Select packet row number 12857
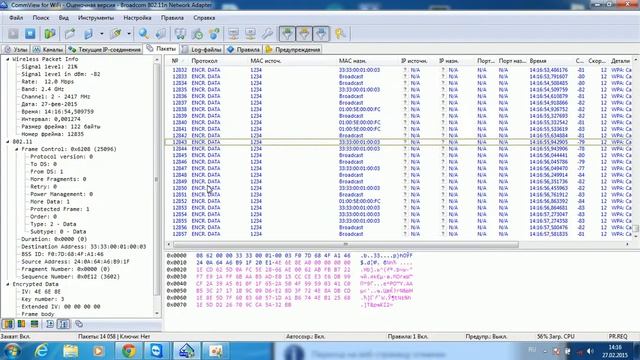The image size is (640, 360). (399, 234)
